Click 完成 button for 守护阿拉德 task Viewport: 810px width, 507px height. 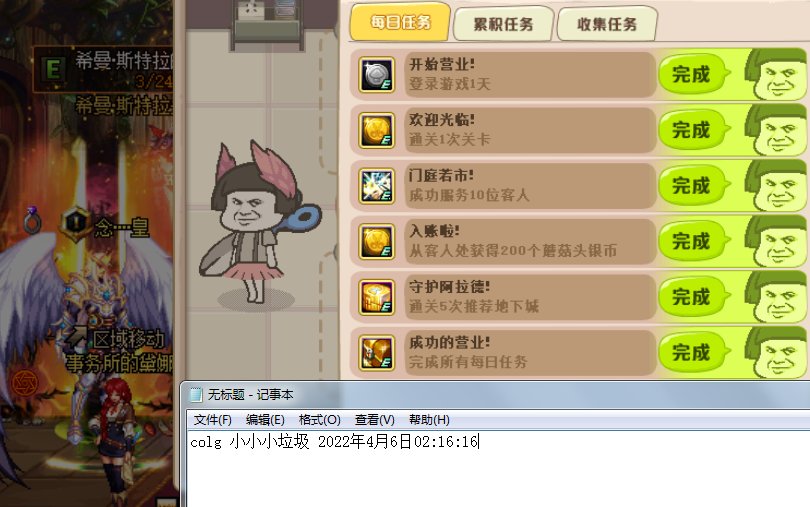pos(692,297)
